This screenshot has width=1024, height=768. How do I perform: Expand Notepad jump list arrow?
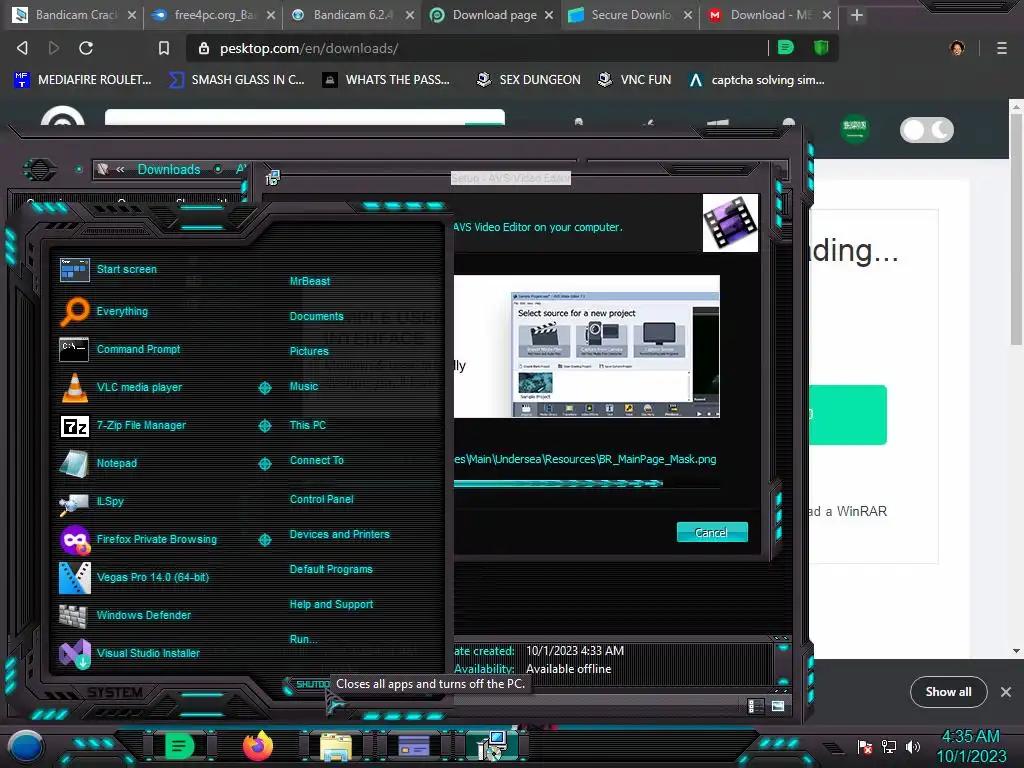tap(264, 464)
